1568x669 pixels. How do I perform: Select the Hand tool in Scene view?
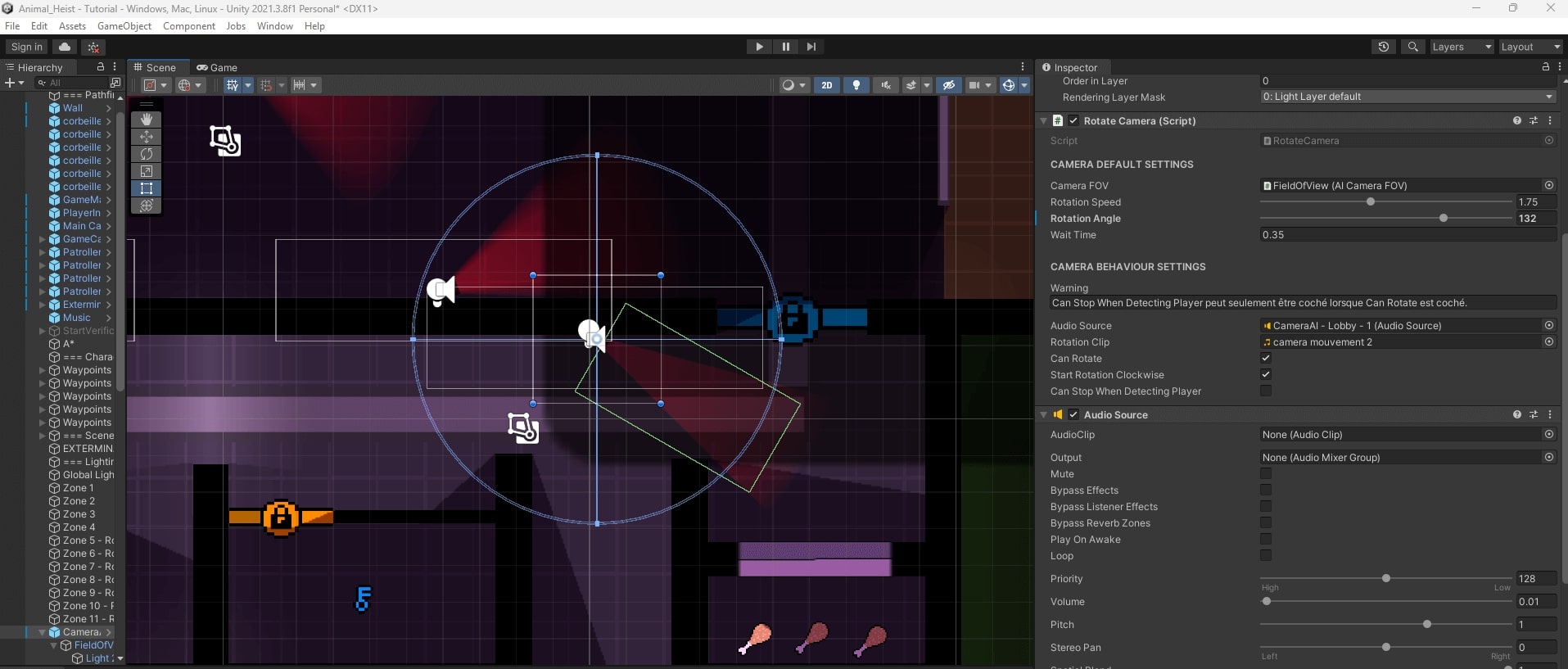coord(147,120)
